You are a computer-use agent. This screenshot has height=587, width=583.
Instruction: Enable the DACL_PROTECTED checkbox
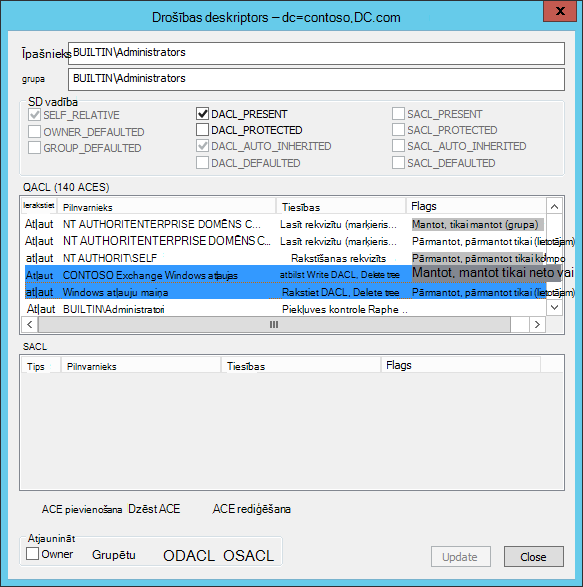202,130
